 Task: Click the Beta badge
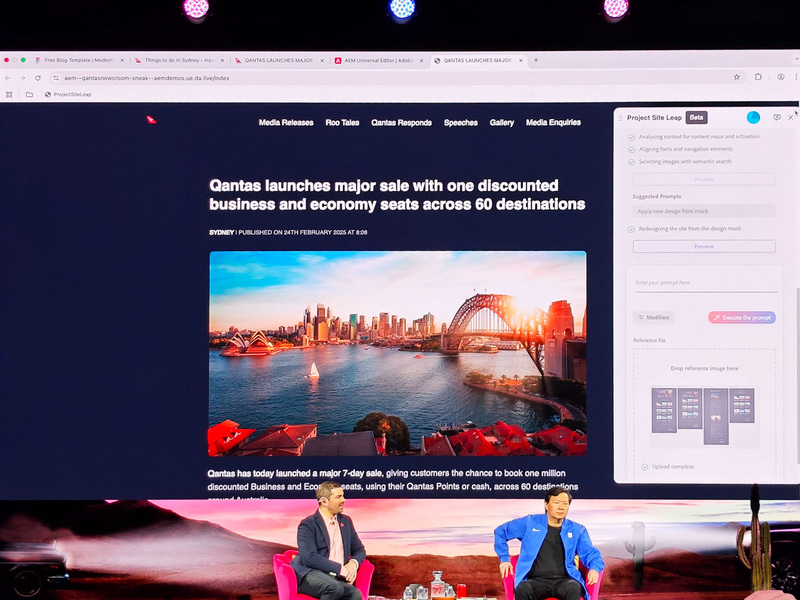[696, 117]
